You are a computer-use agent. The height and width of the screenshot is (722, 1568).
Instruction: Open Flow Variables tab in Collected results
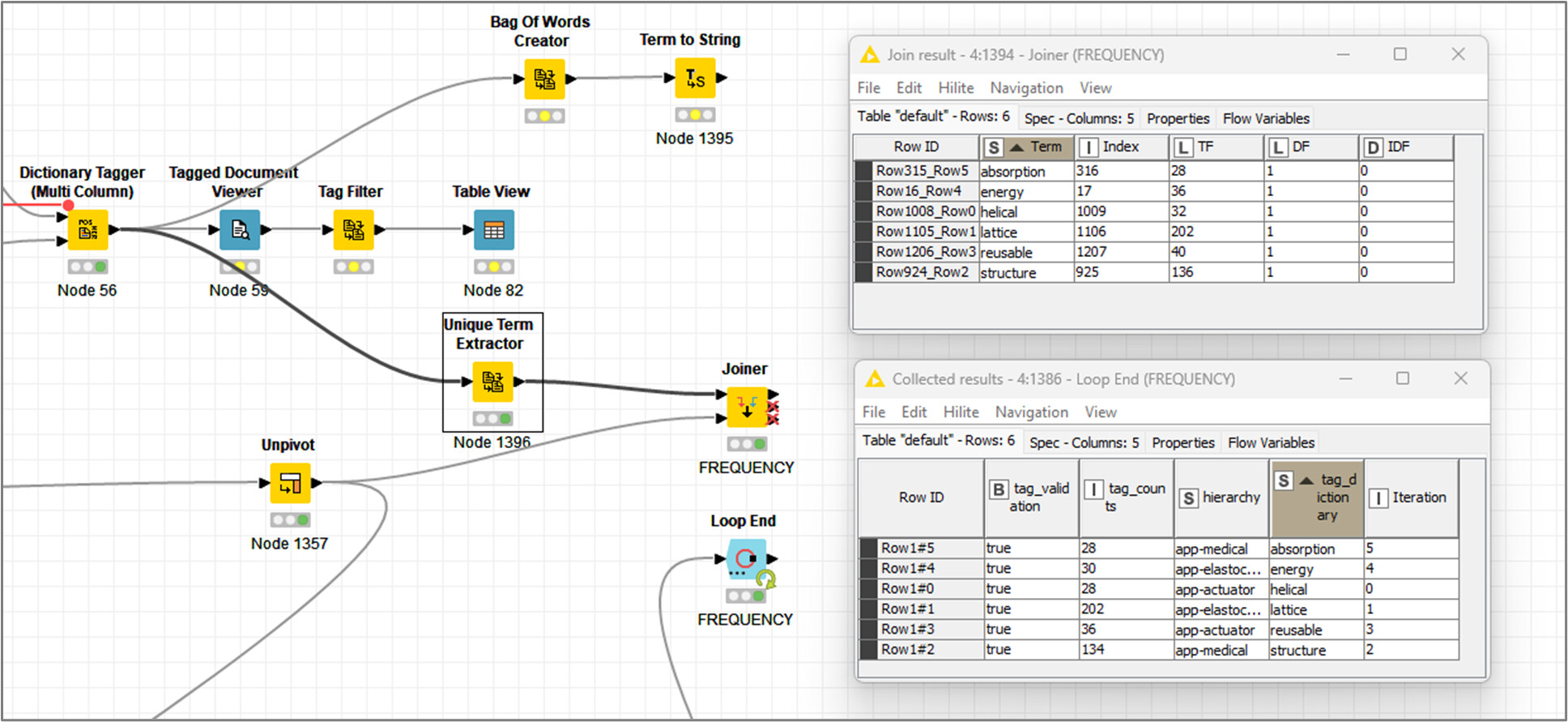coord(1271,442)
